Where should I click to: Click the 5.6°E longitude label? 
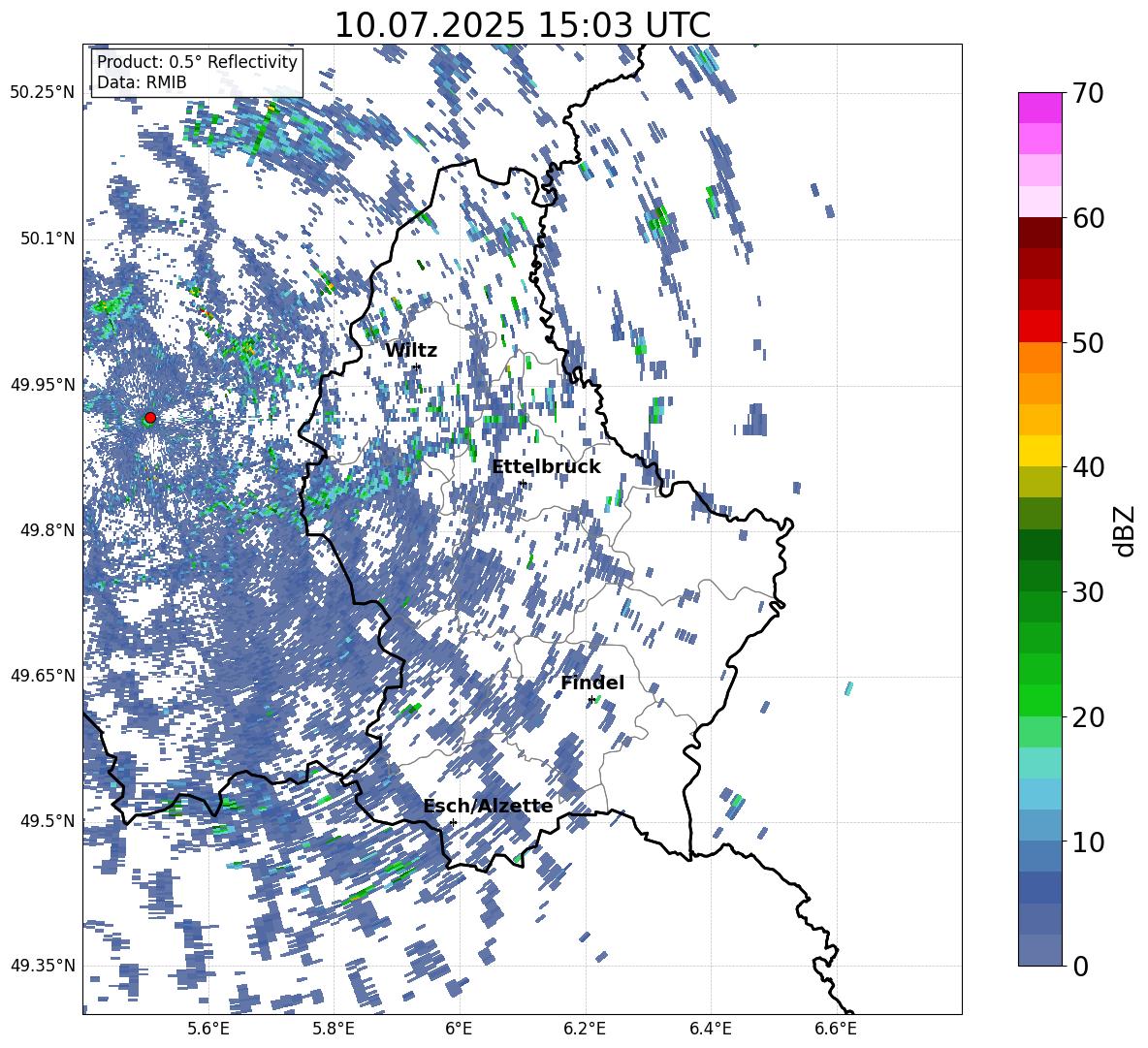click(x=207, y=1029)
